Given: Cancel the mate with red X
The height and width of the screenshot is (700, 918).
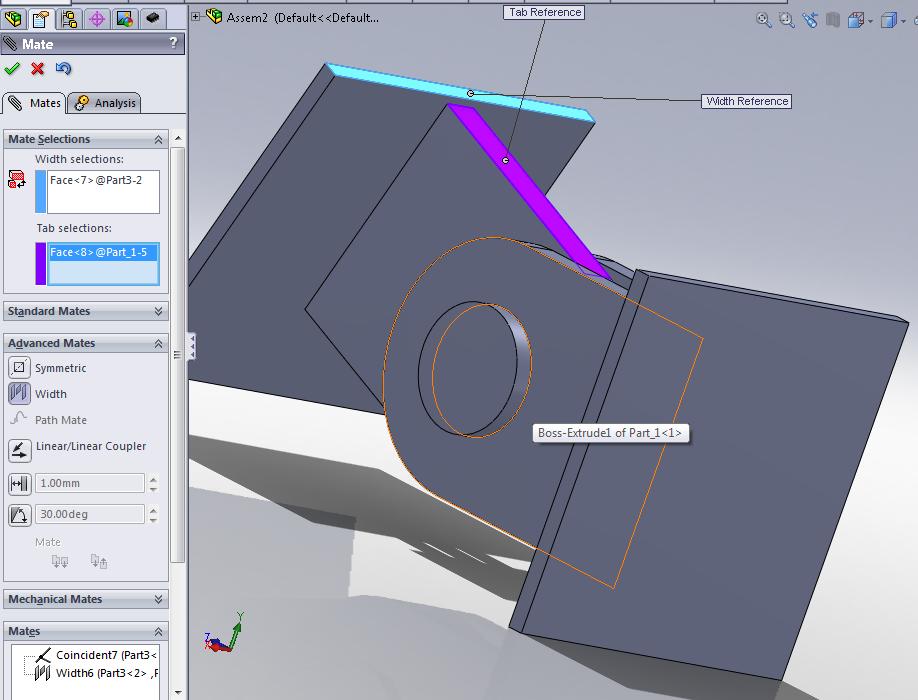Looking at the screenshot, I should (x=37, y=68).
